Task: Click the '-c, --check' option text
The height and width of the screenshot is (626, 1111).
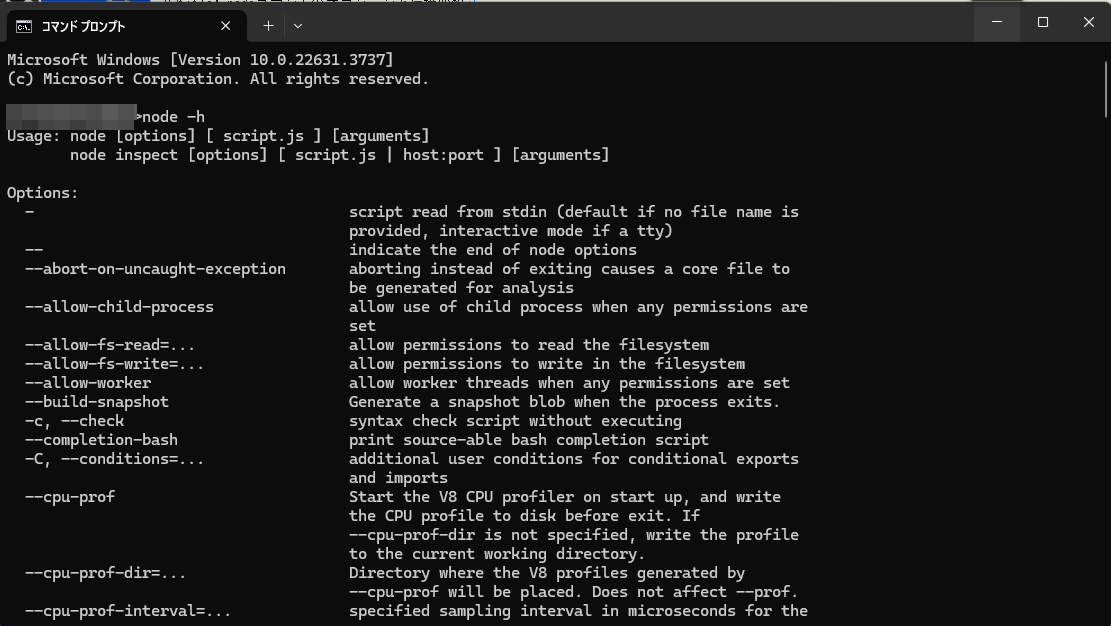Action: (74, 421)
